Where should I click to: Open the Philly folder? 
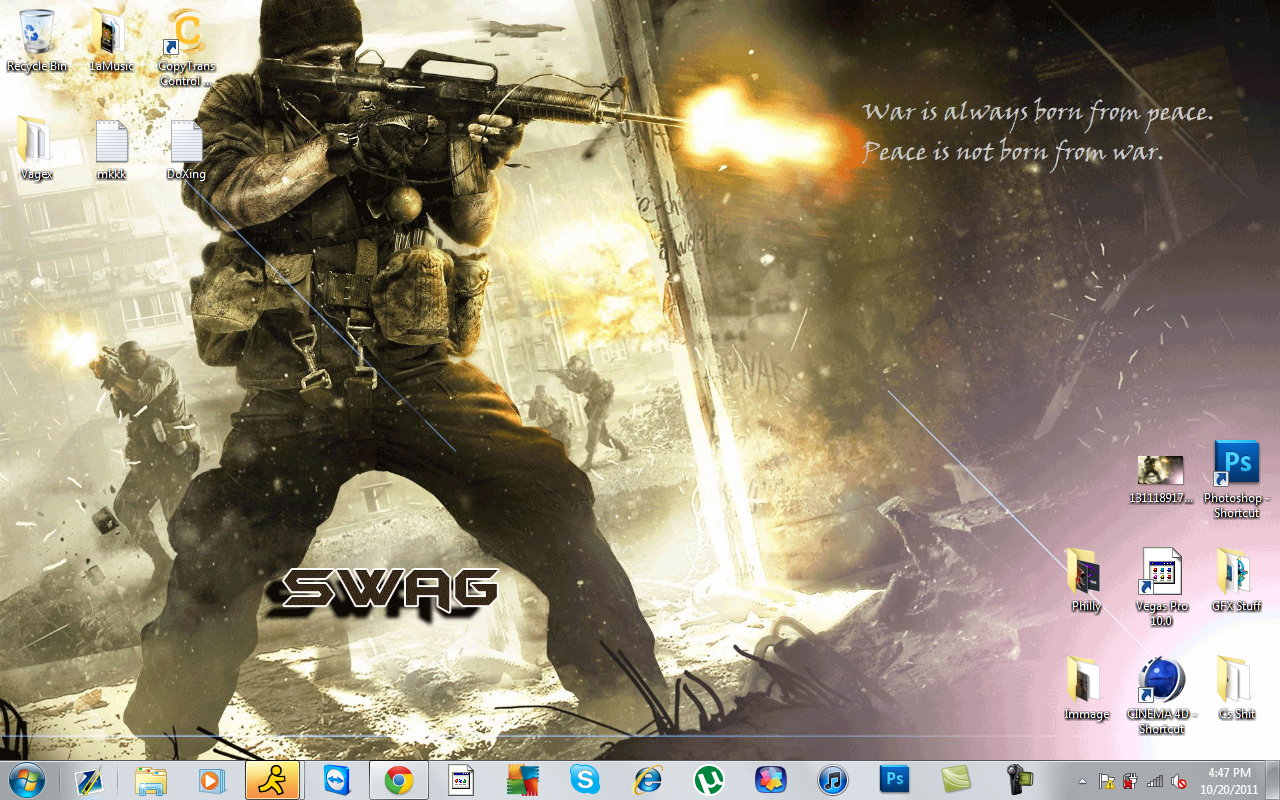pyautogui.click(x=1086, y=580)
